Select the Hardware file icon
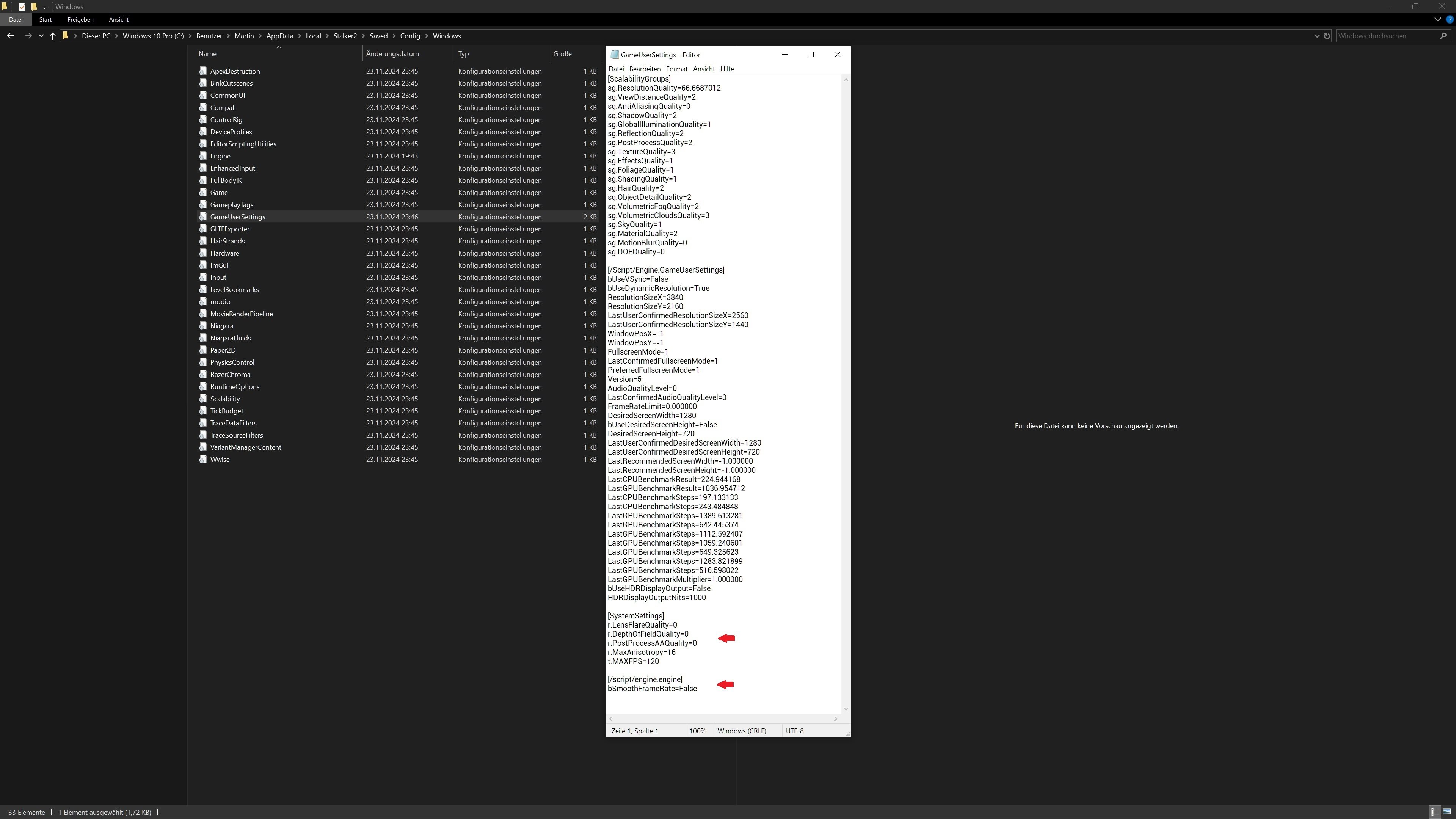Screen dimensions: 1456x819 203,253
